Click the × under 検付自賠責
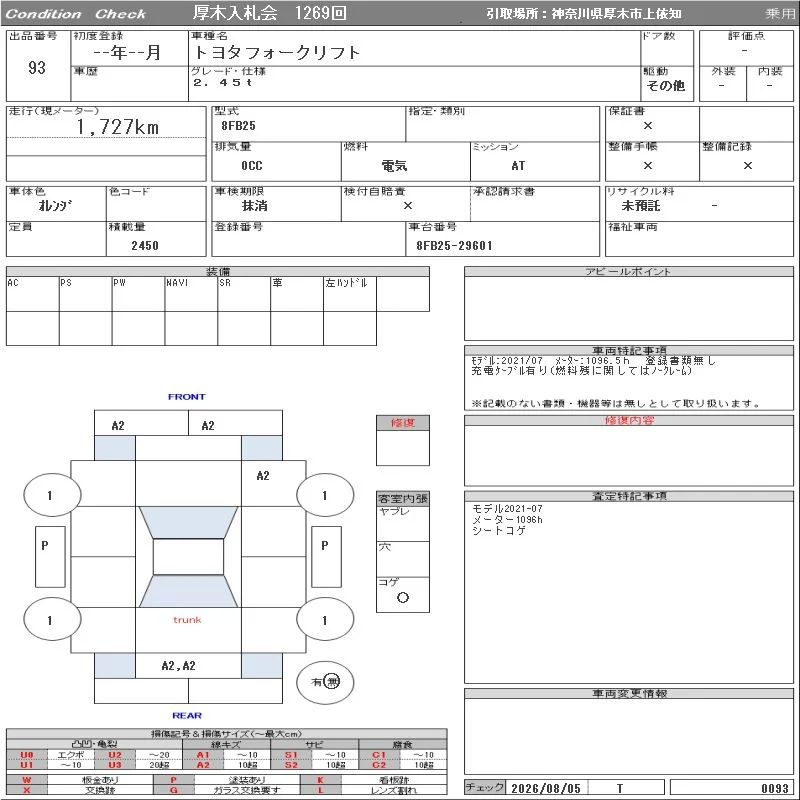 [408, 206]
